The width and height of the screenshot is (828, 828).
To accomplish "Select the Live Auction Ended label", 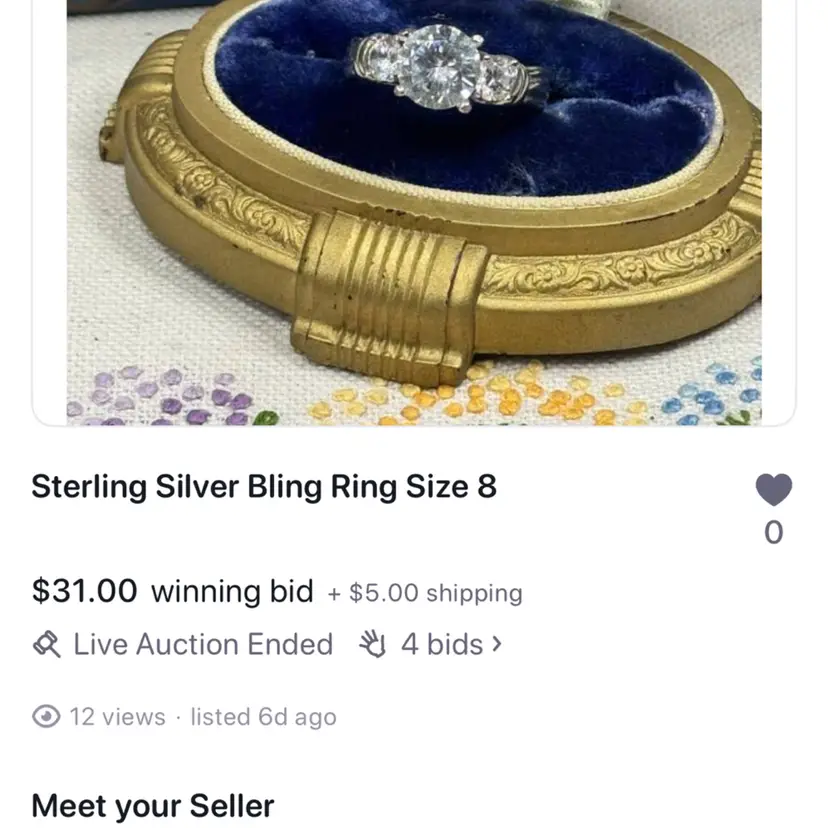I will tap(202, 644).
